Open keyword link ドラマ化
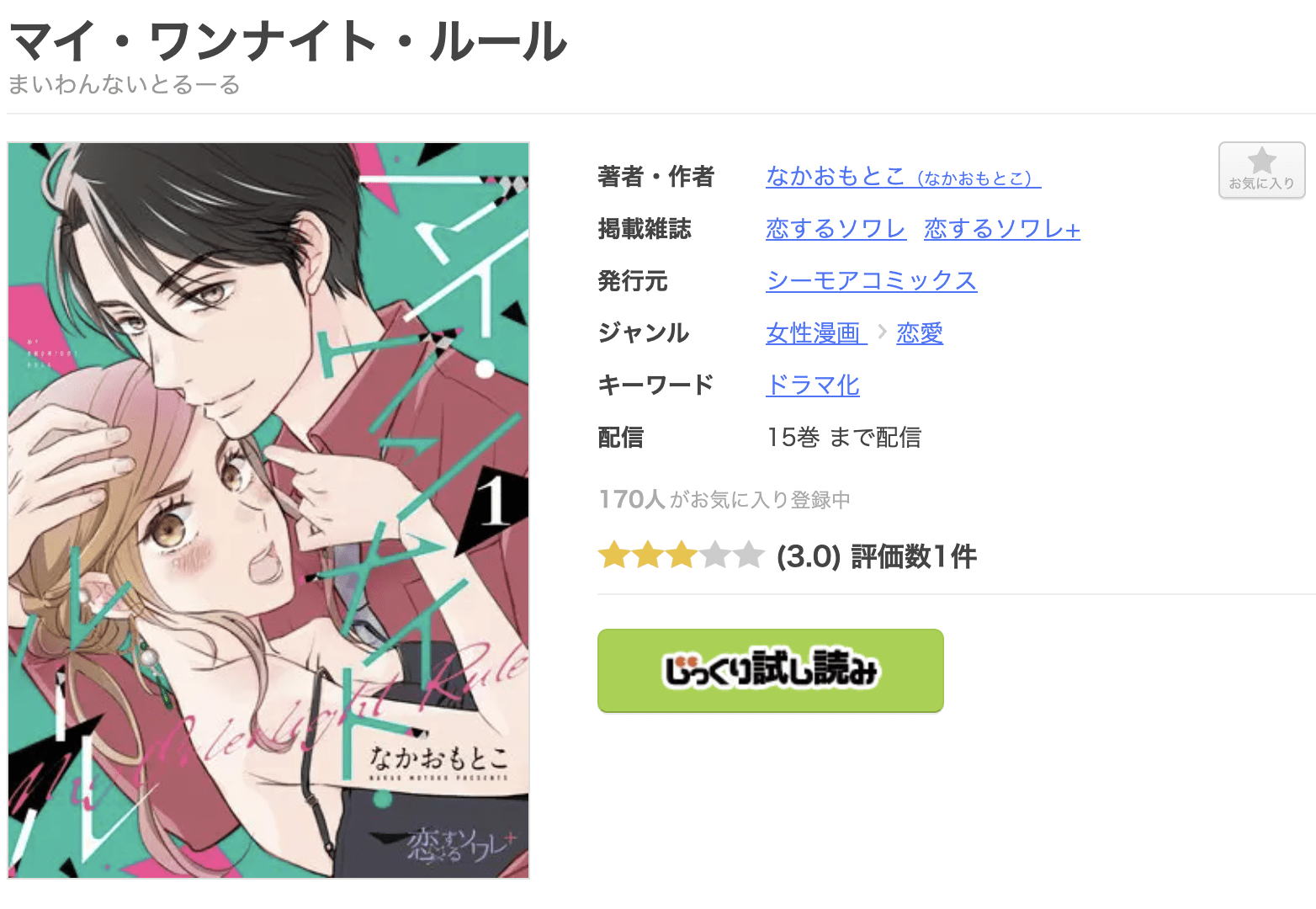 pyautogui.click(x=813, y=385)
